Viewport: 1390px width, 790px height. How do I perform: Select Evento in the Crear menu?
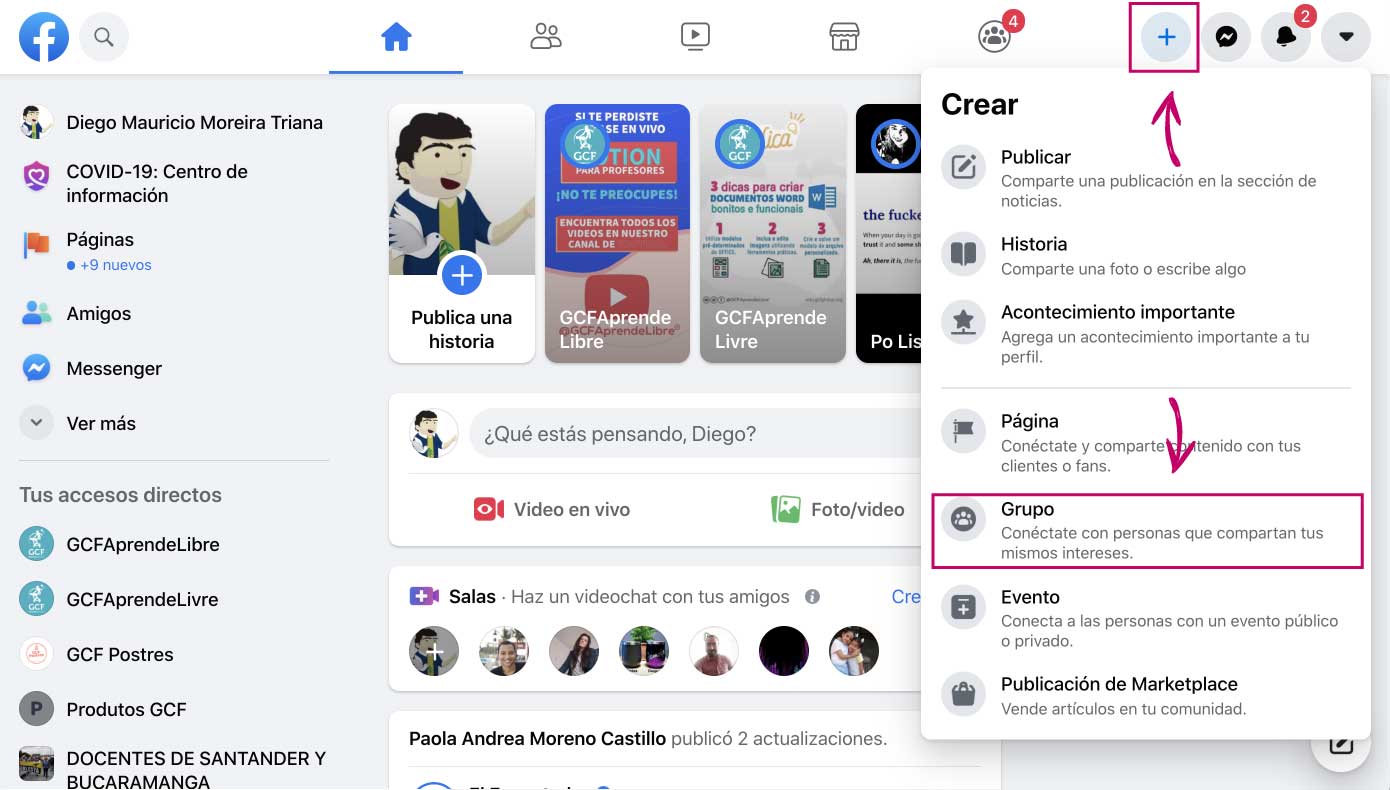pos(1146,618)
